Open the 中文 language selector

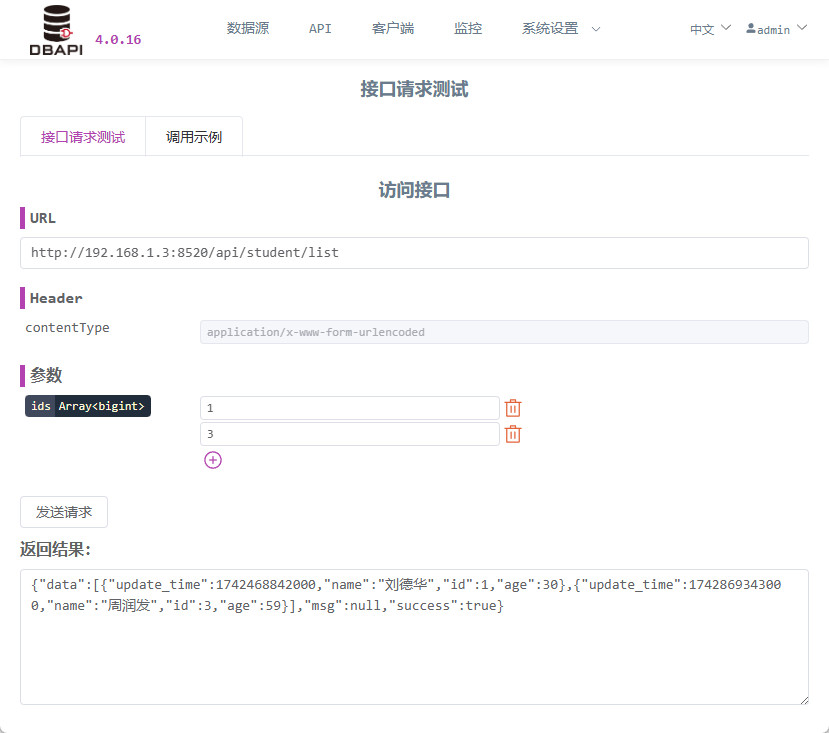(710, 29)
